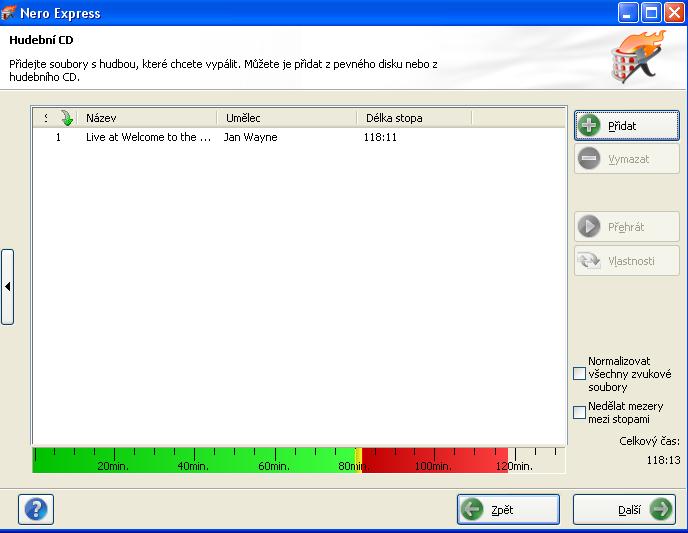
Task: Click the Nero burning logo in the header
Action: click(x=638, y=57)
